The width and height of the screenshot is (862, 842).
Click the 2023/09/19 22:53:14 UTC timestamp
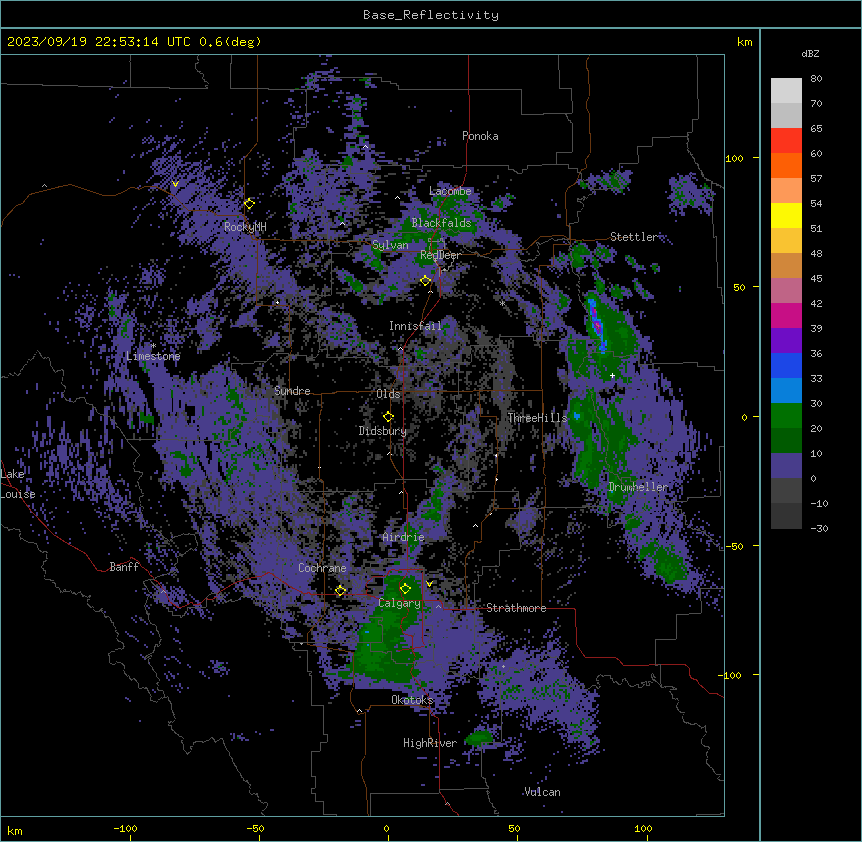(x=100, y=42)
